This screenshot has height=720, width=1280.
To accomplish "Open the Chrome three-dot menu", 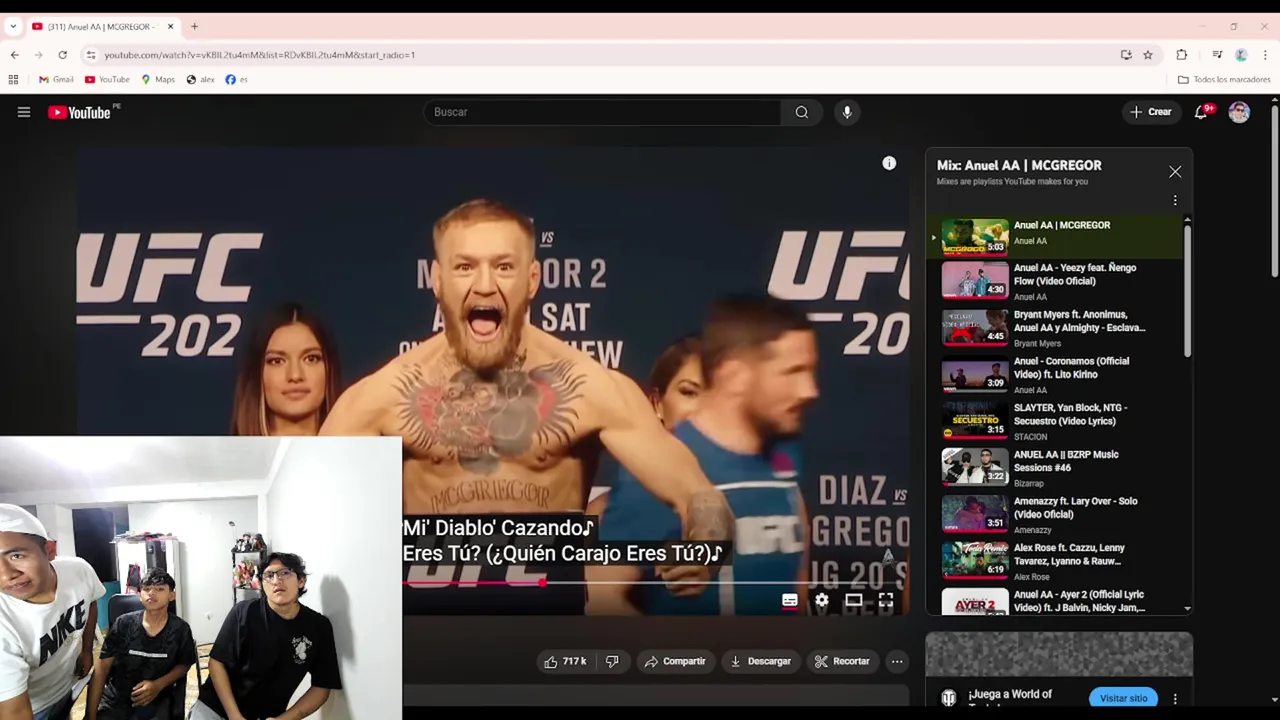I will [1265, 55].
